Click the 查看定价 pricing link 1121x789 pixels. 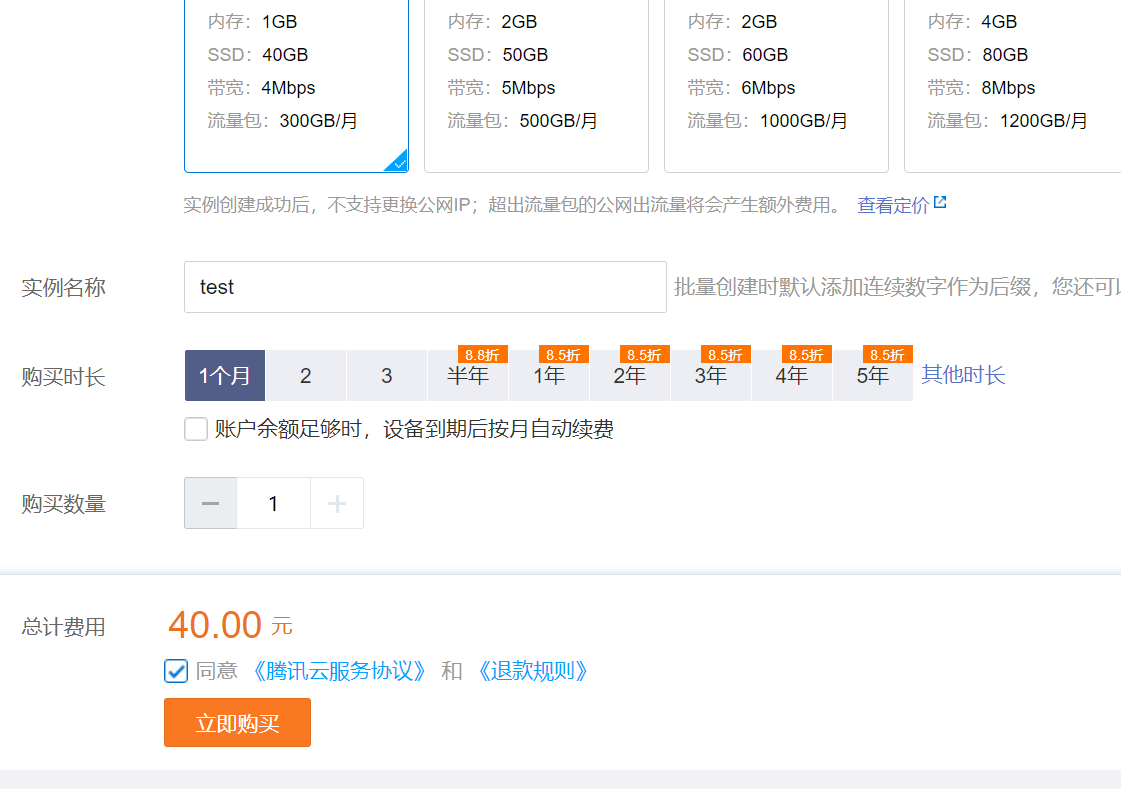pyautogui.click(x=893, y=201)
